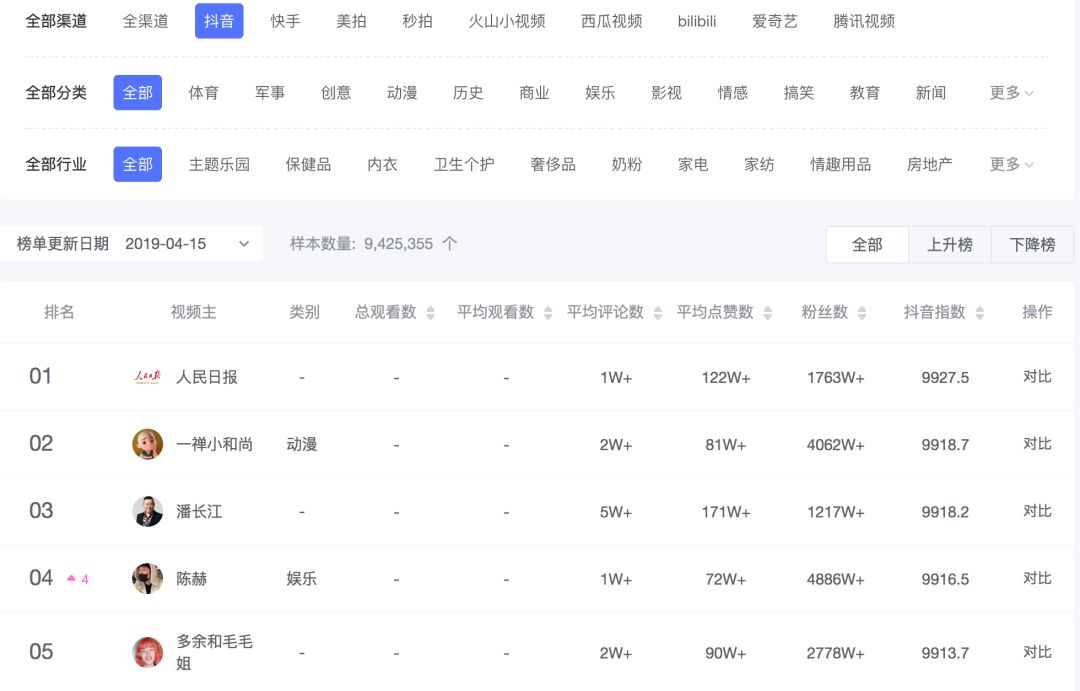Filter industry by 家纺
Image resolution: width=1080 pixels, height=691 pixels.
click(759, 165)
